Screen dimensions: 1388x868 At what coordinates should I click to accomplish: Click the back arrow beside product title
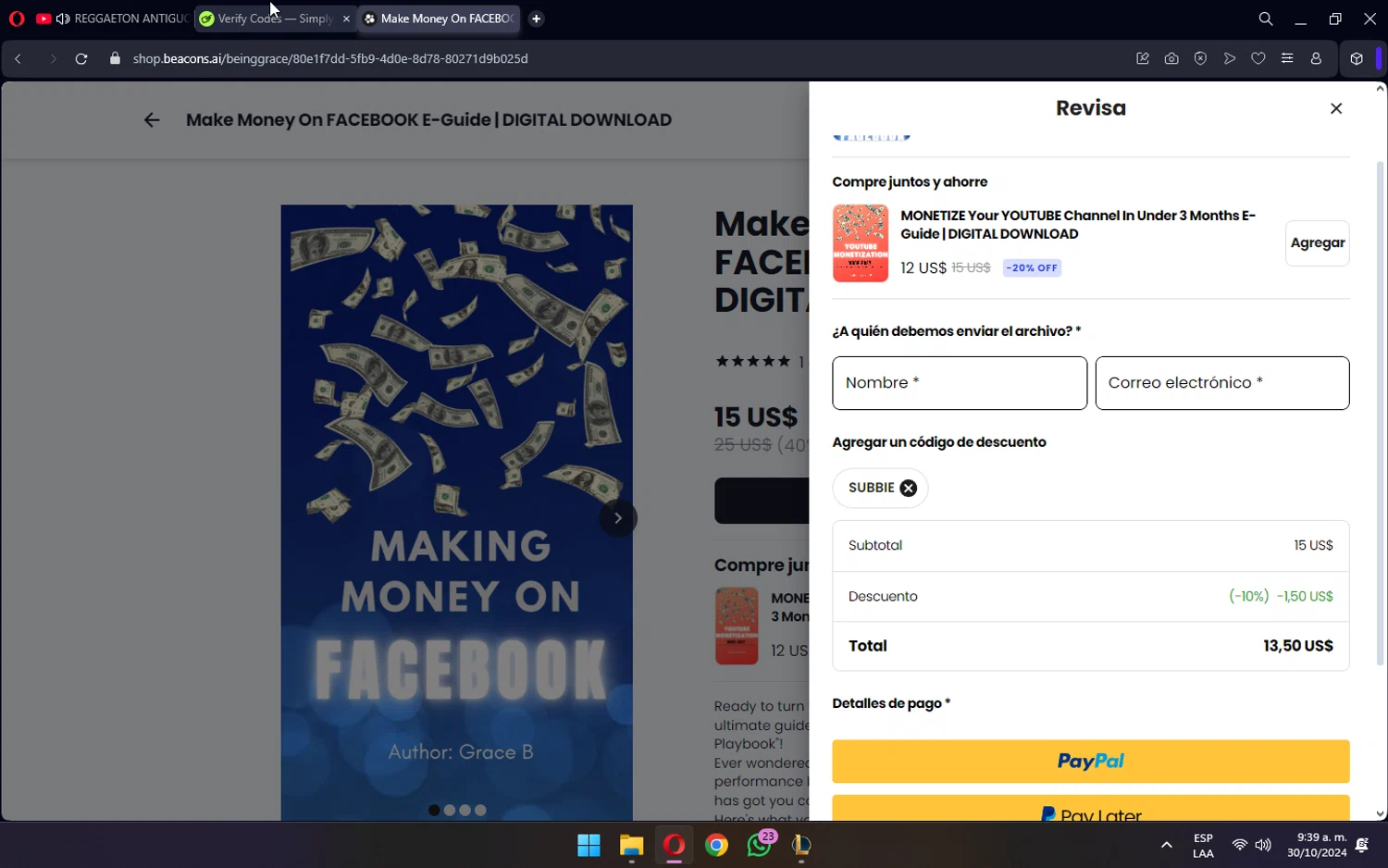point(152,120)
